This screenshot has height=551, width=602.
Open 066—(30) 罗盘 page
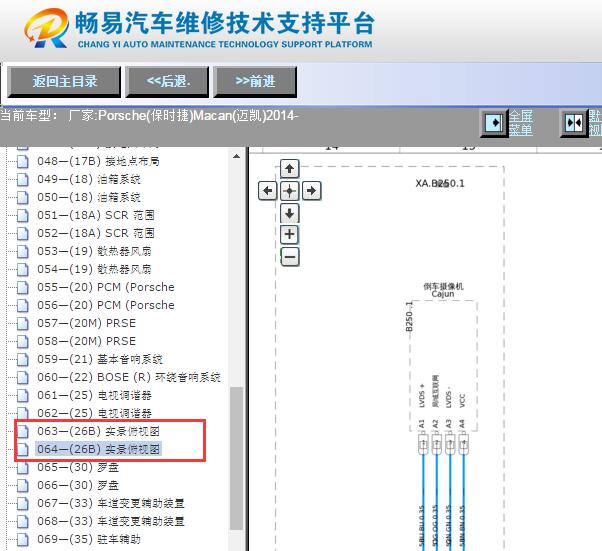78,485
